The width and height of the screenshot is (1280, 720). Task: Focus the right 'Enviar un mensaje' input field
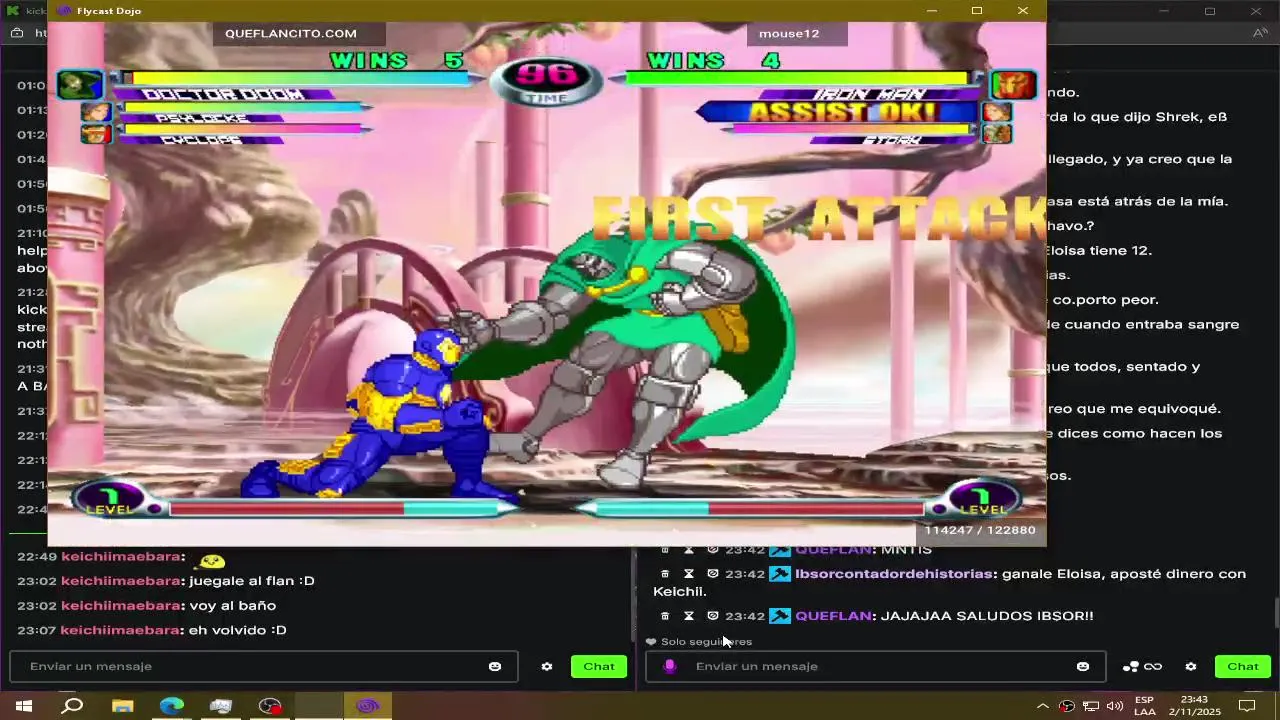[x=875, y=666]
